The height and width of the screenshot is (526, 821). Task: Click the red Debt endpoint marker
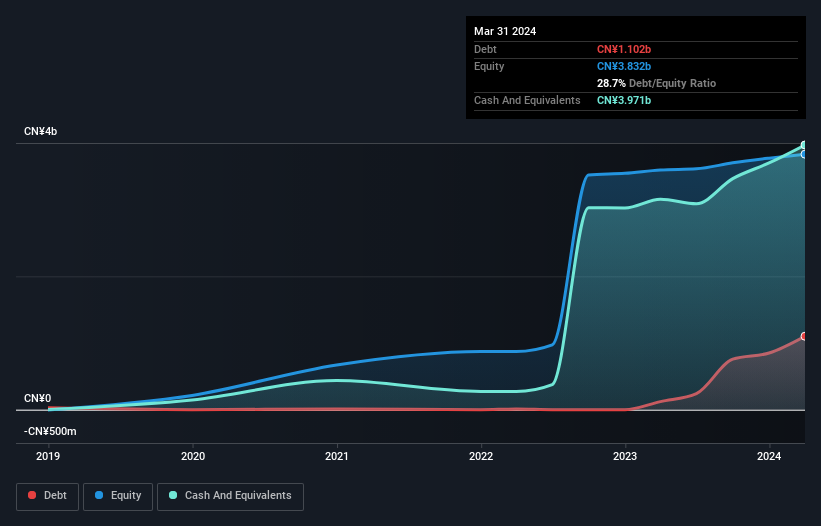pos(804,337)
